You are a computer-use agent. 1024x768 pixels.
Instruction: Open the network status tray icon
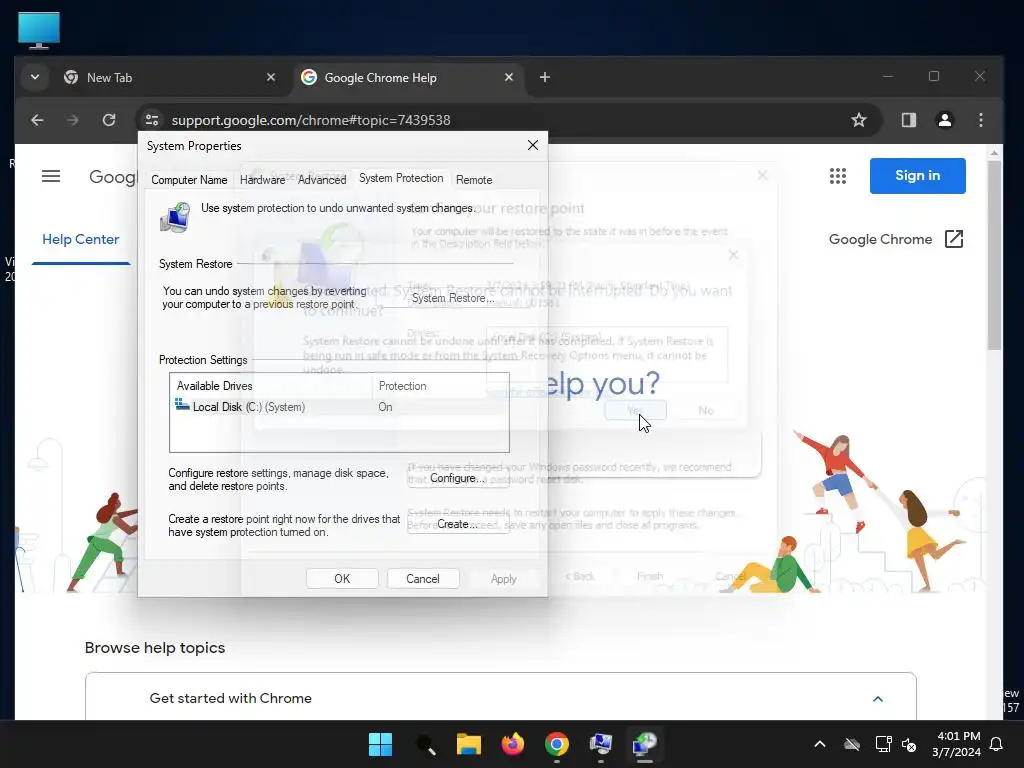coord(884,744)
